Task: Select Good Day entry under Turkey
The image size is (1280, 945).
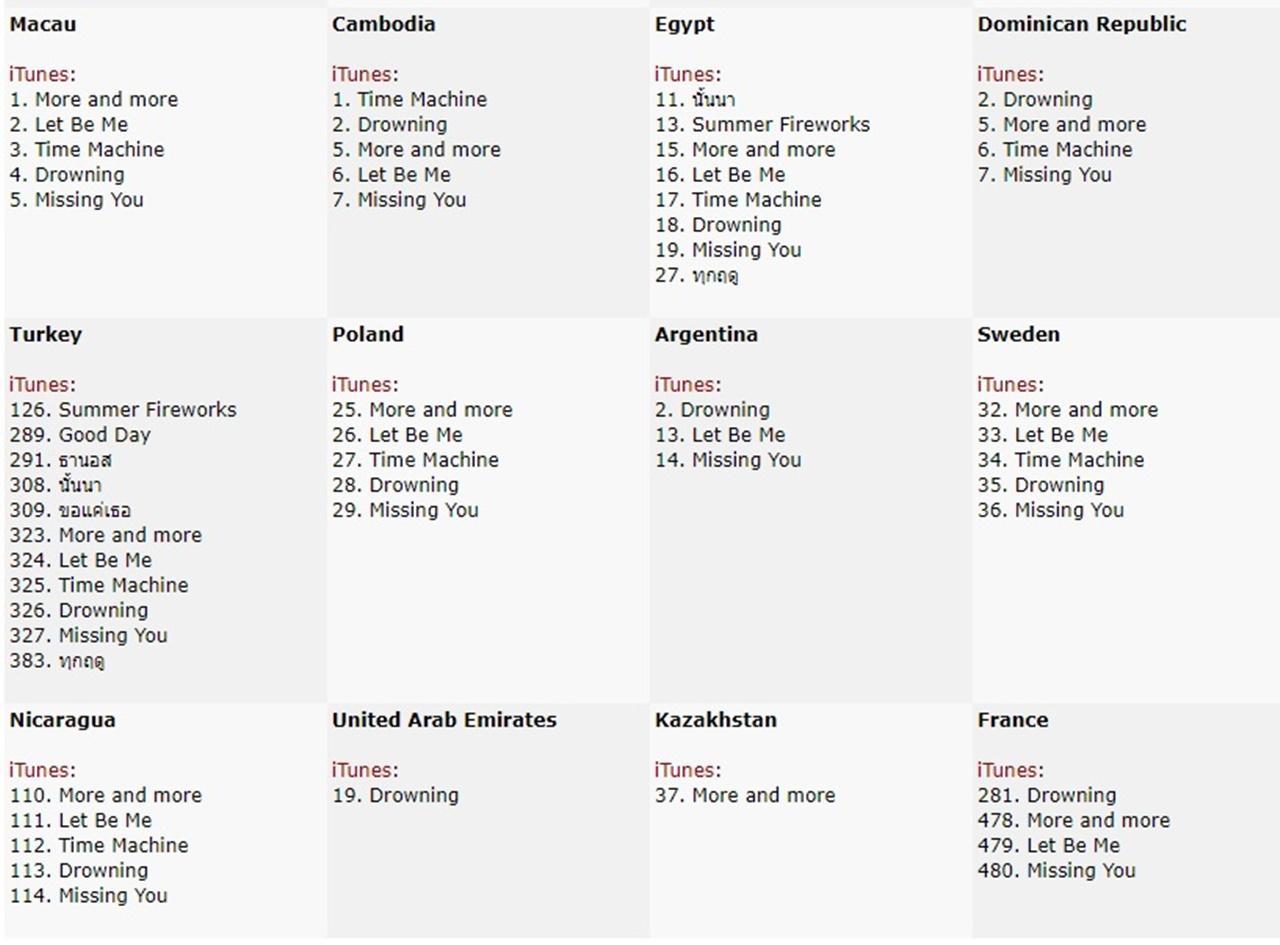Action: pos(80,434)
